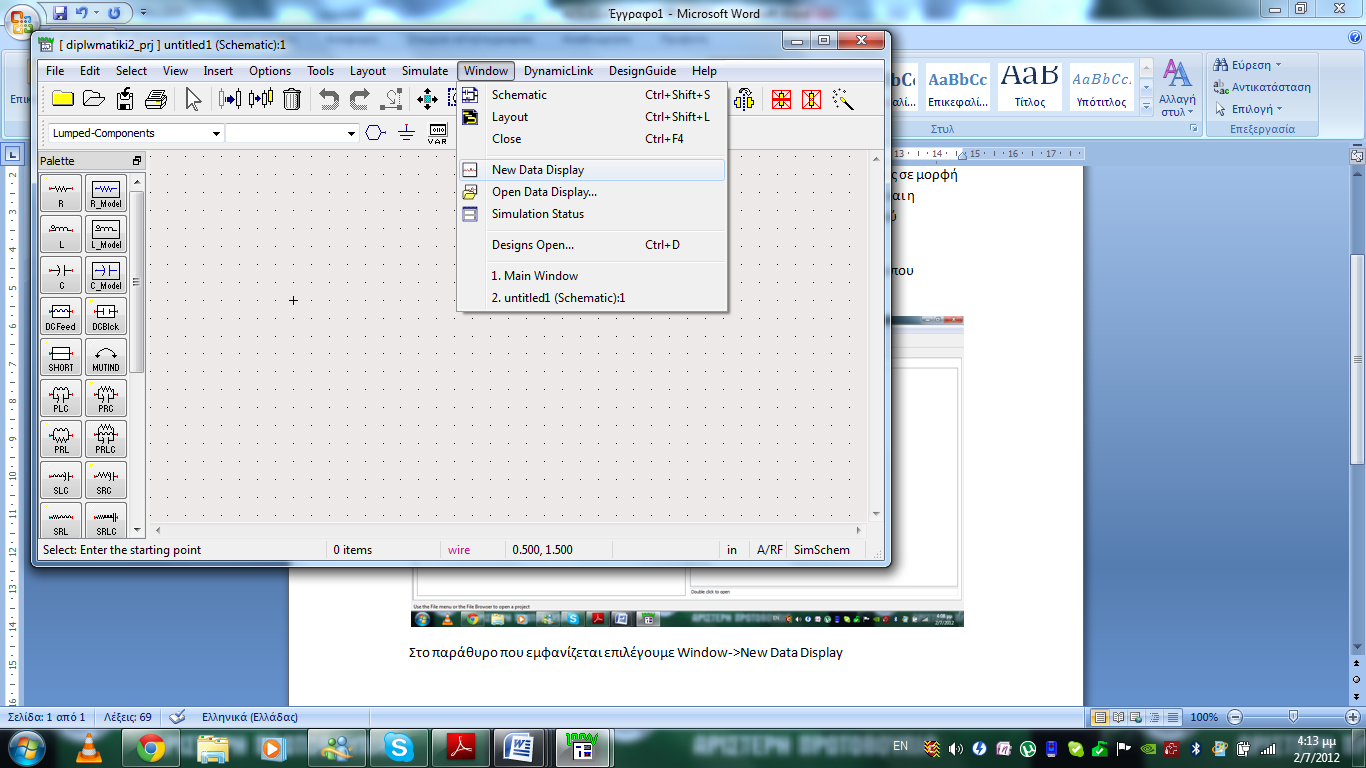Add the L inductor from palette
This screenshot has width=1366, height=768.
point(61,233)
